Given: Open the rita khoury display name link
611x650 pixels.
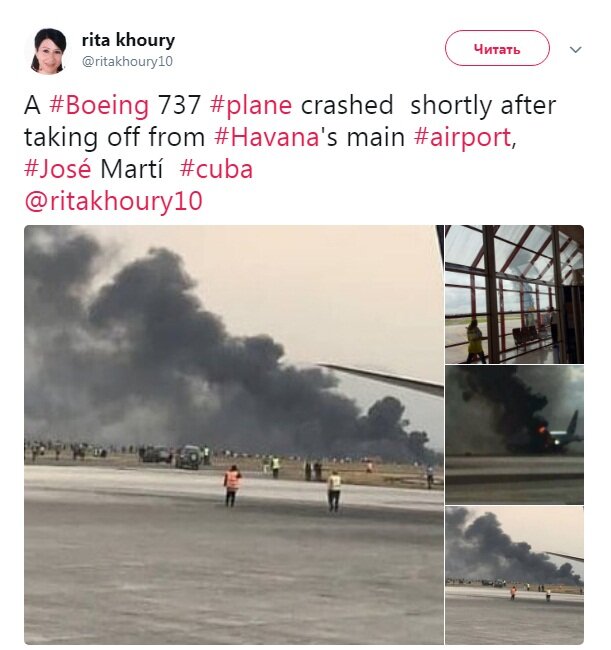Looking at the screenshot, I should click(x=128, y=40).
